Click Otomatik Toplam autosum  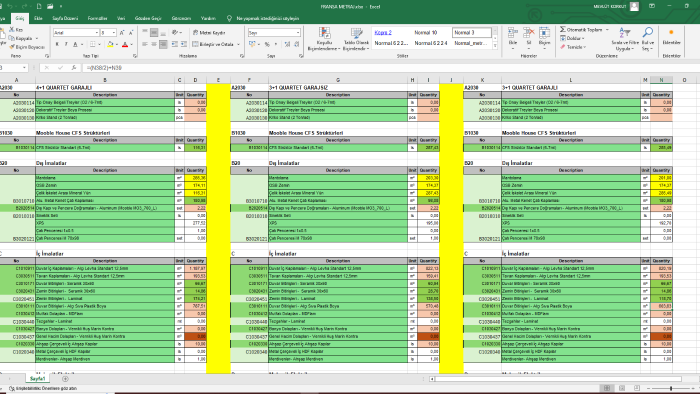tap(582, 29)
